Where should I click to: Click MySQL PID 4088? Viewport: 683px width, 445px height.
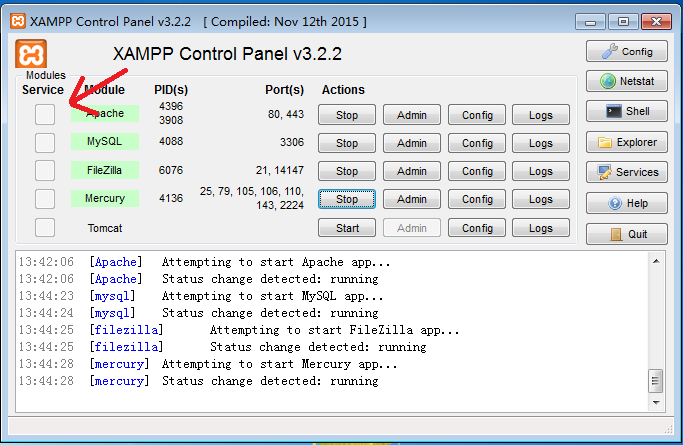[171, 142]
